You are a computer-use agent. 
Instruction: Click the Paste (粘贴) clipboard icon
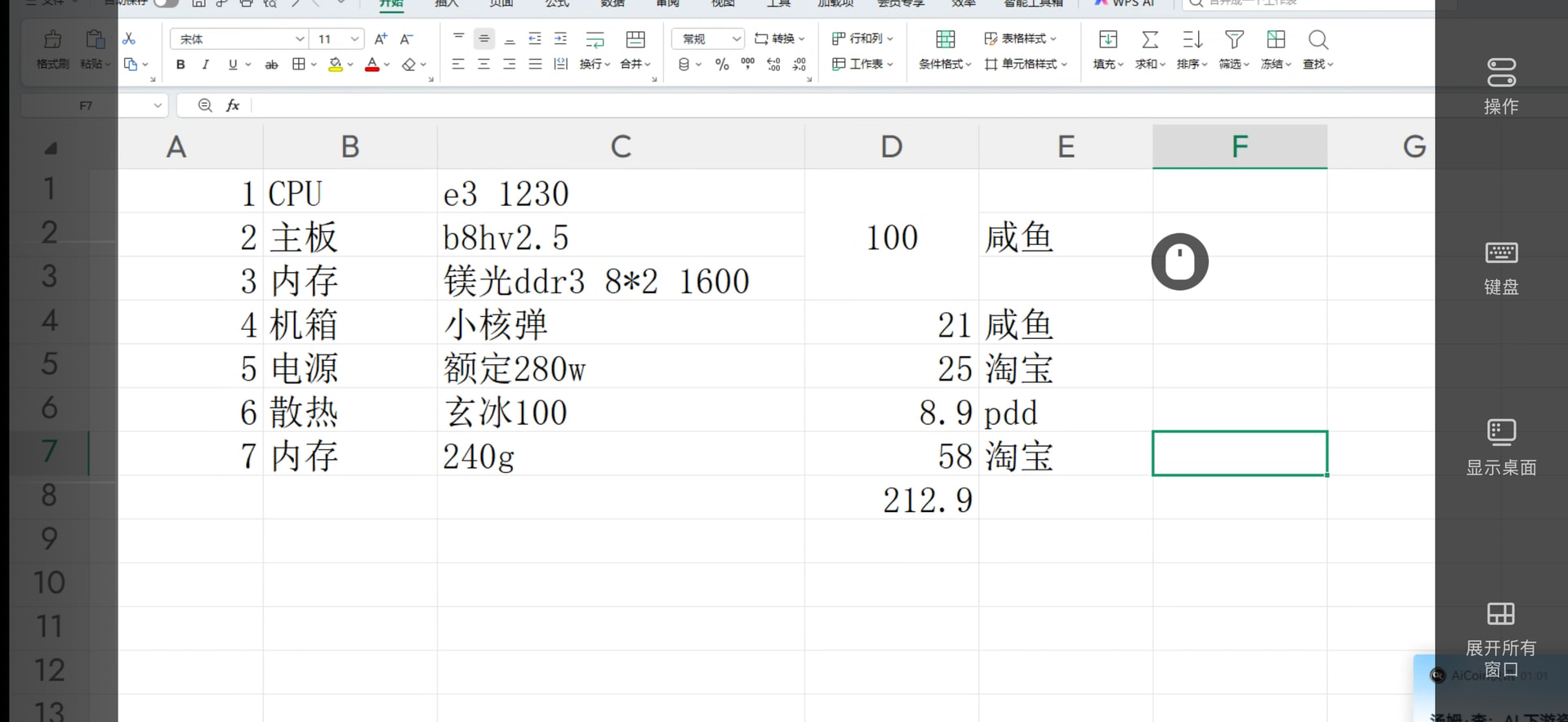click(x=95, y=39)
